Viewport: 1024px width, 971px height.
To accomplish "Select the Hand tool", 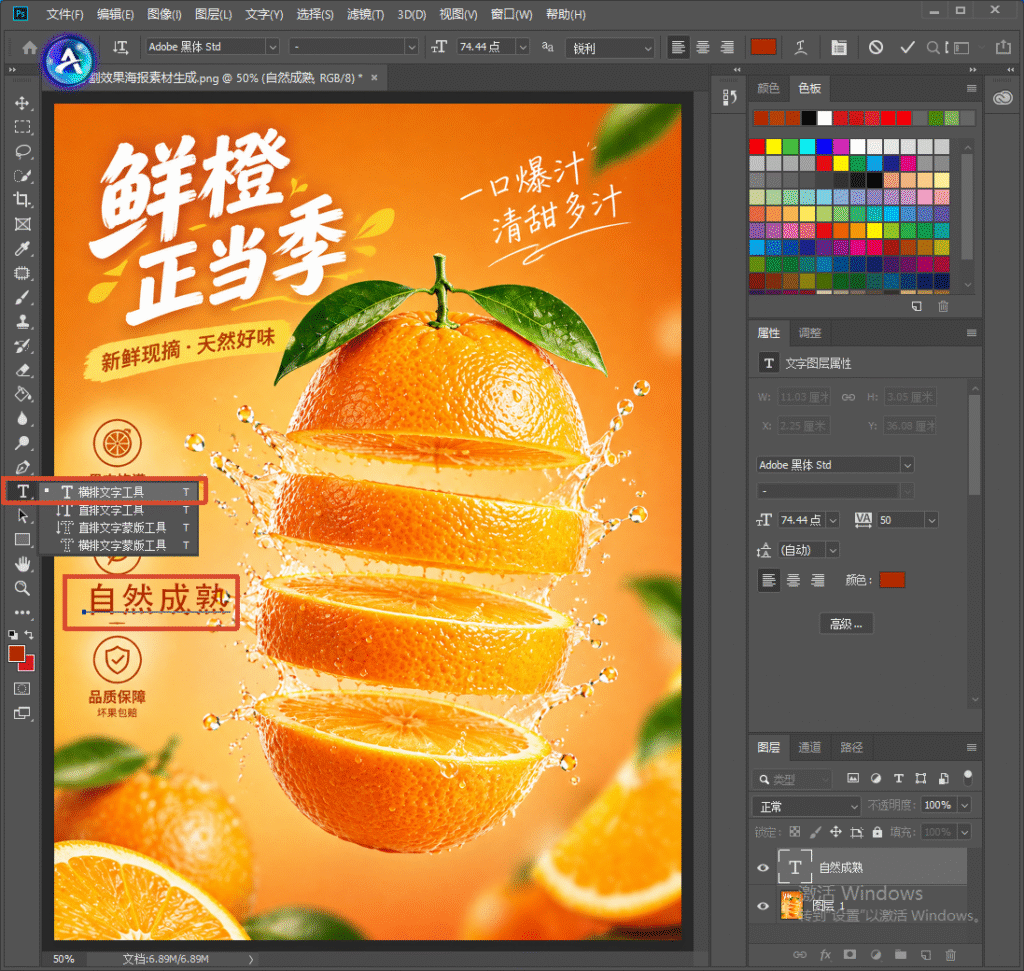I will 22,564.
